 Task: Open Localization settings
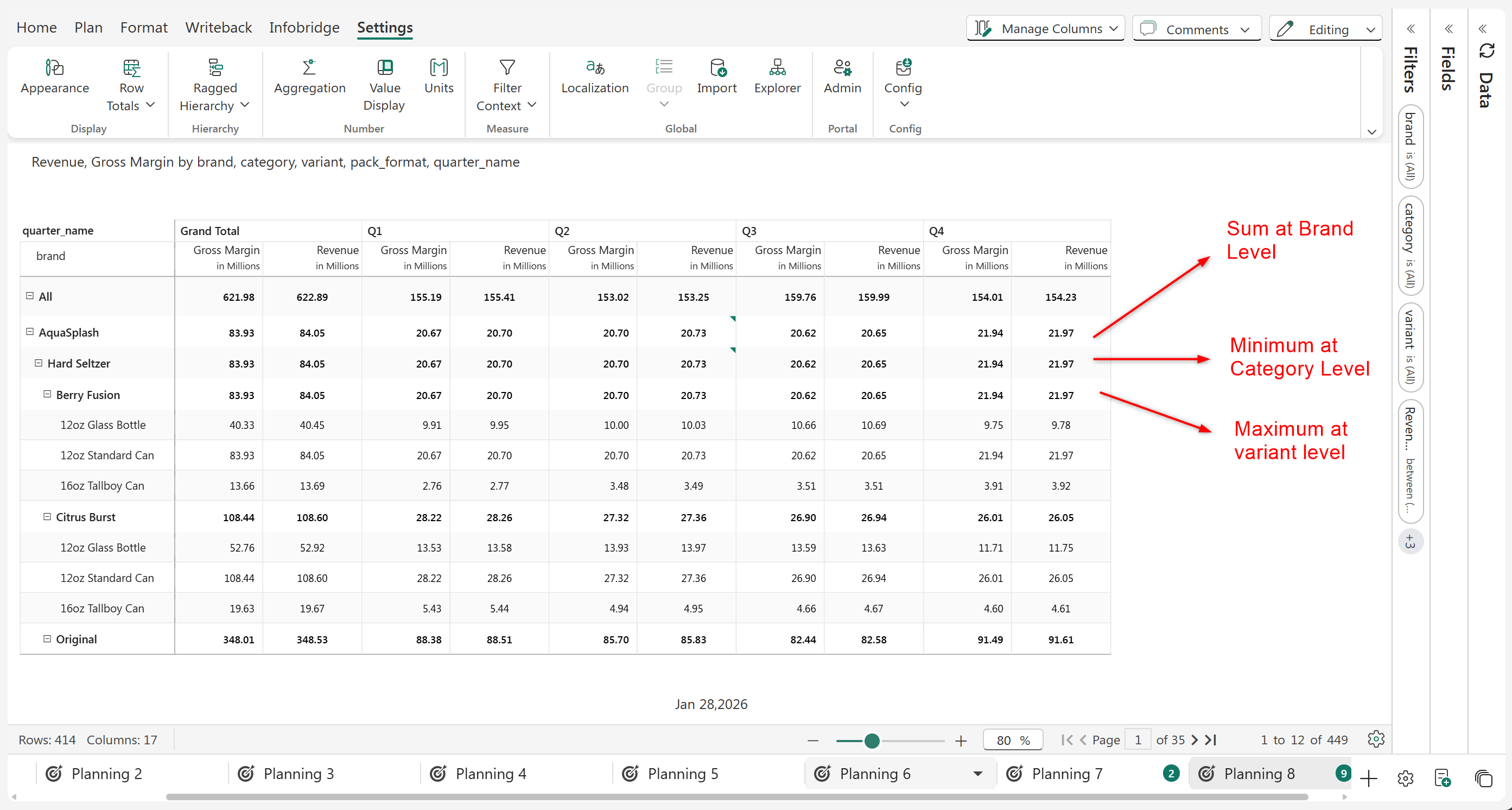click(x=595, y=68)
